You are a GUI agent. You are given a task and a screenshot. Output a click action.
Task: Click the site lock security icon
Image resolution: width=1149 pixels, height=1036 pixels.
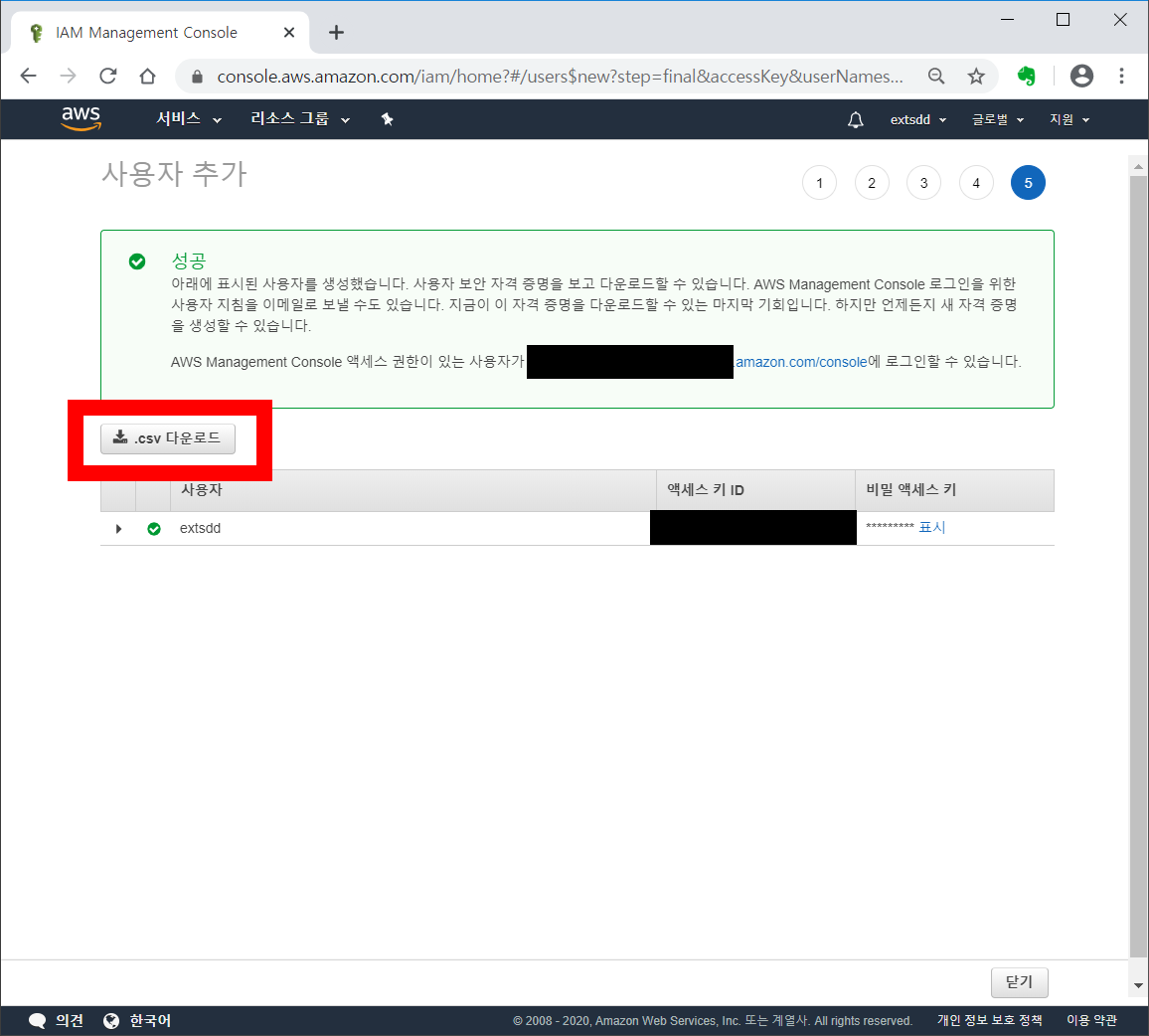pos(197,77)
